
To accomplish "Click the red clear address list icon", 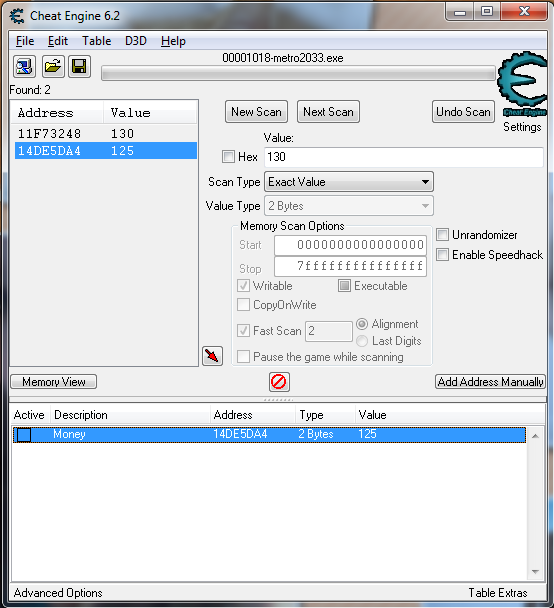I will tap(279, 382).
